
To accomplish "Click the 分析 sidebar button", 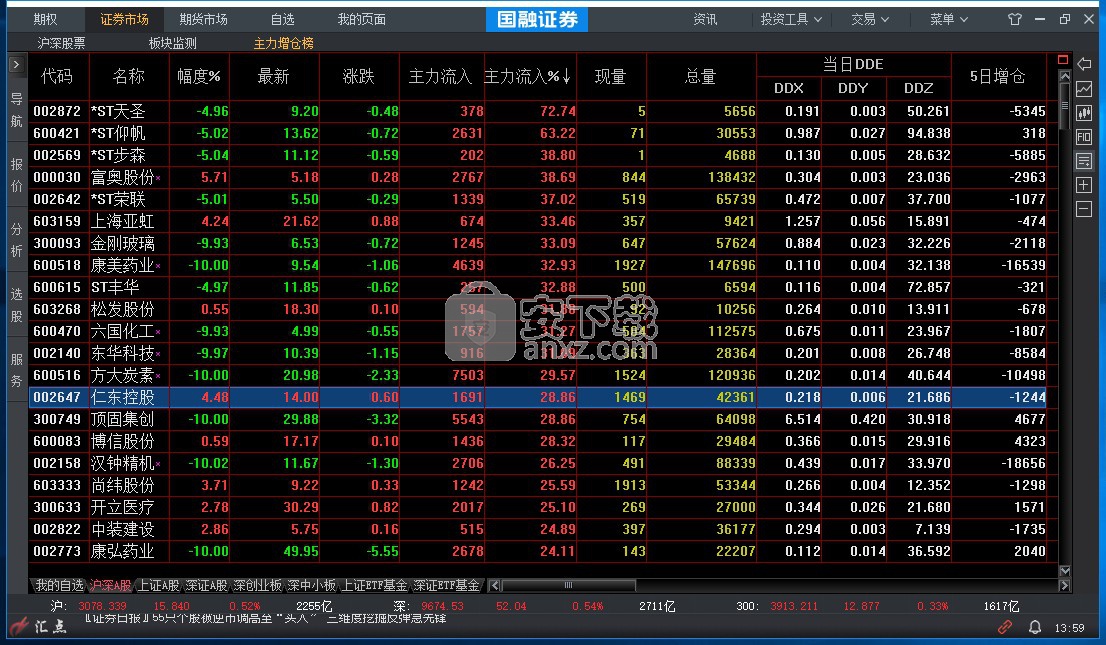I will point(16,240).
